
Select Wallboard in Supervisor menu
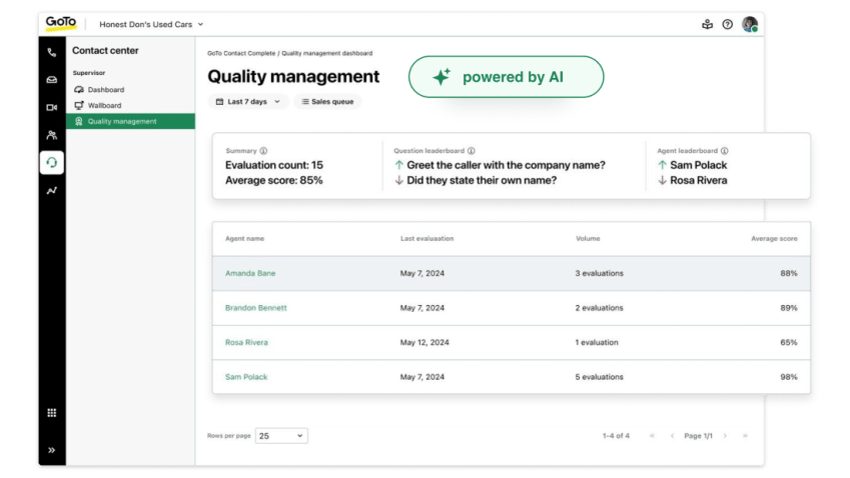[x=104, y=105]
